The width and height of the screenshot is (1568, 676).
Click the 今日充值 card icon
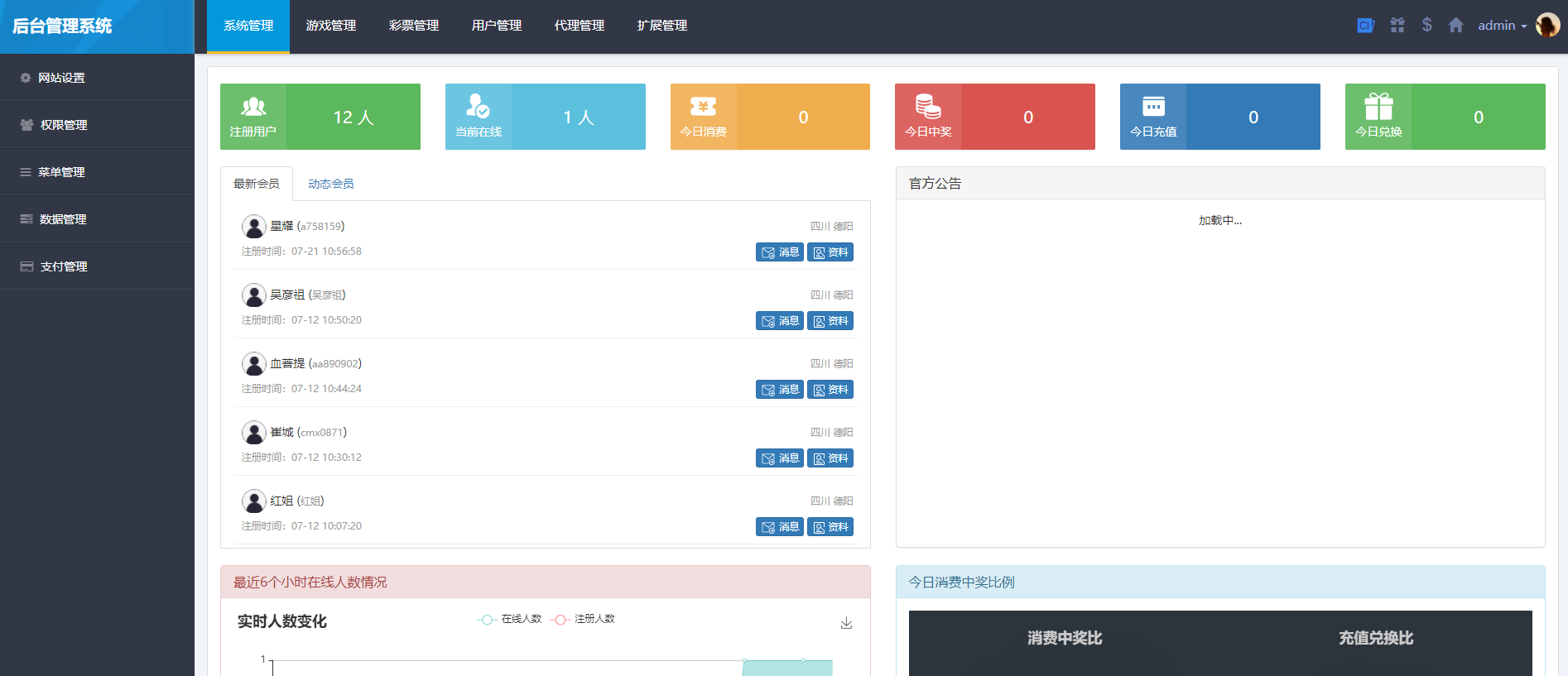1153,107
